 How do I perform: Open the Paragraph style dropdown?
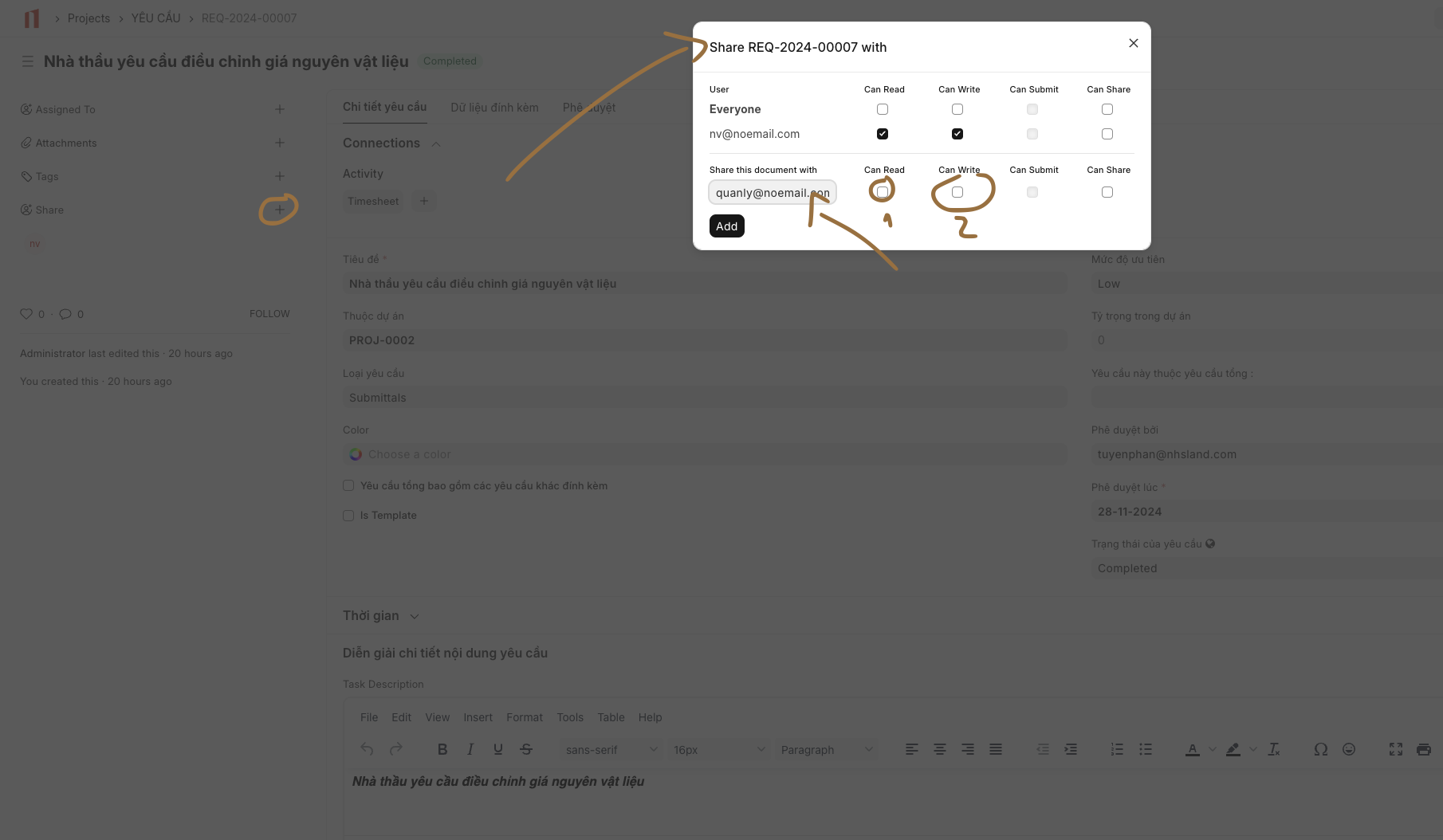point(826,750)
